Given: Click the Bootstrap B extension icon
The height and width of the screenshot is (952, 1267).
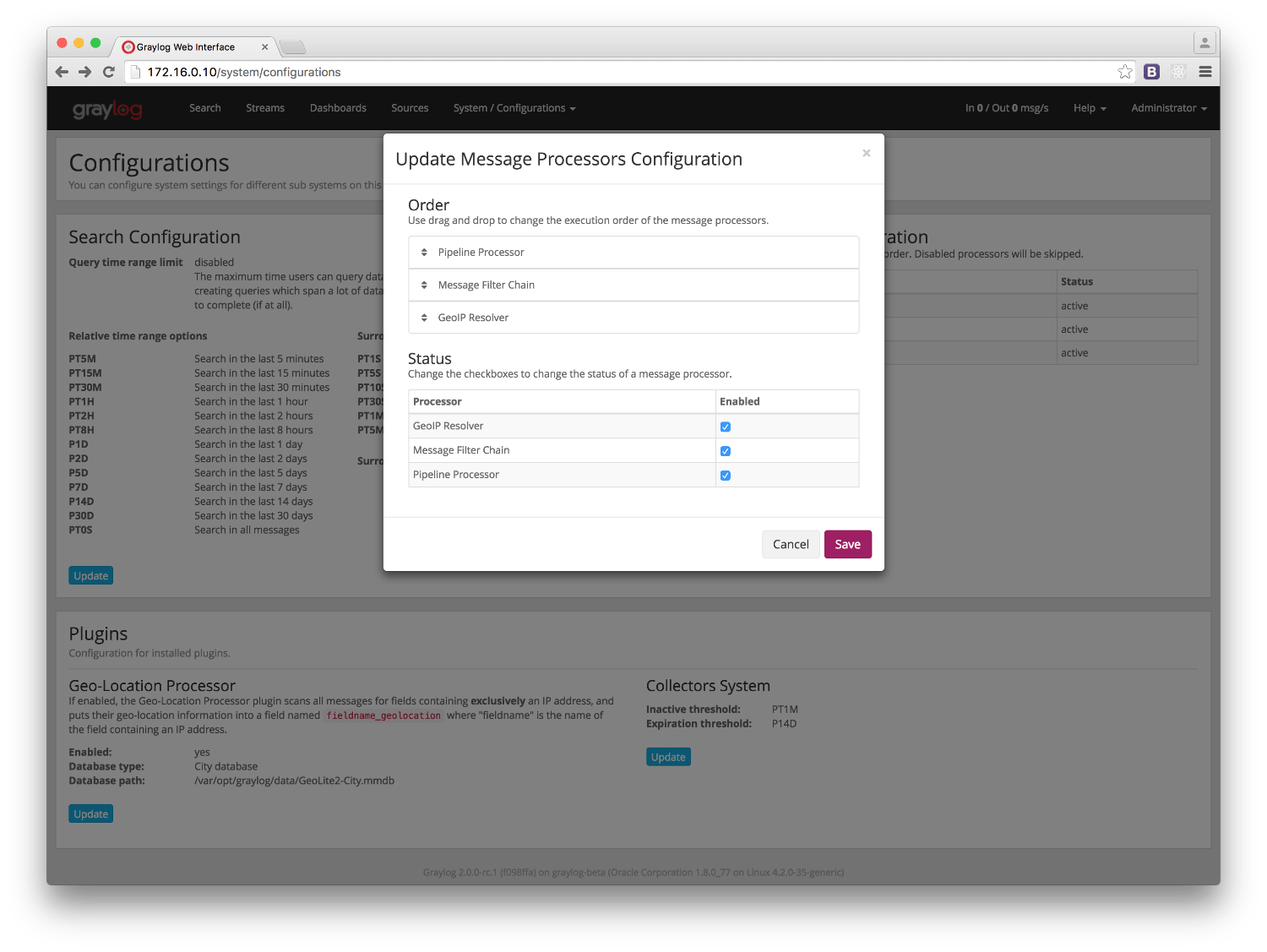Looking at the screenshot, I should point(1152,72).
